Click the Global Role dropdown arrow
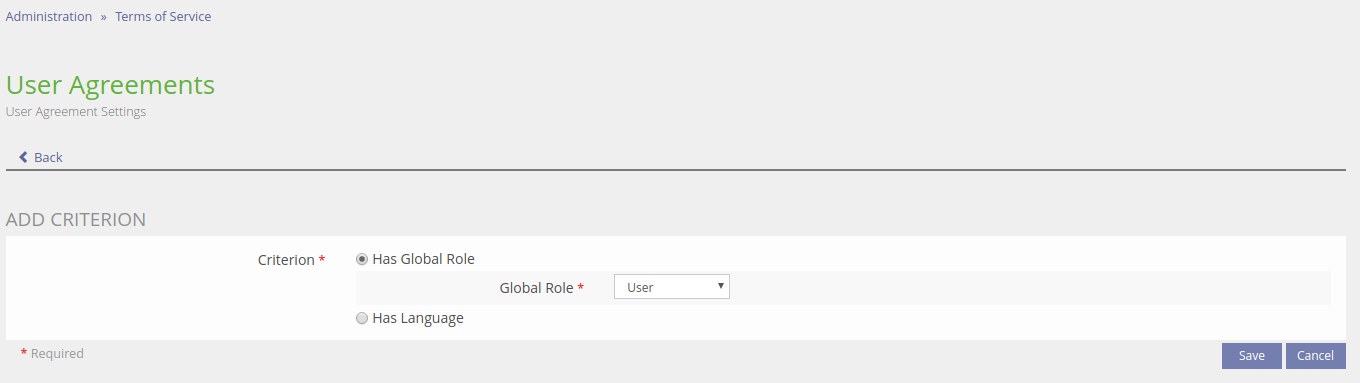The width and height of the screenshot is (1360, 383). click(x=721, y=287)
